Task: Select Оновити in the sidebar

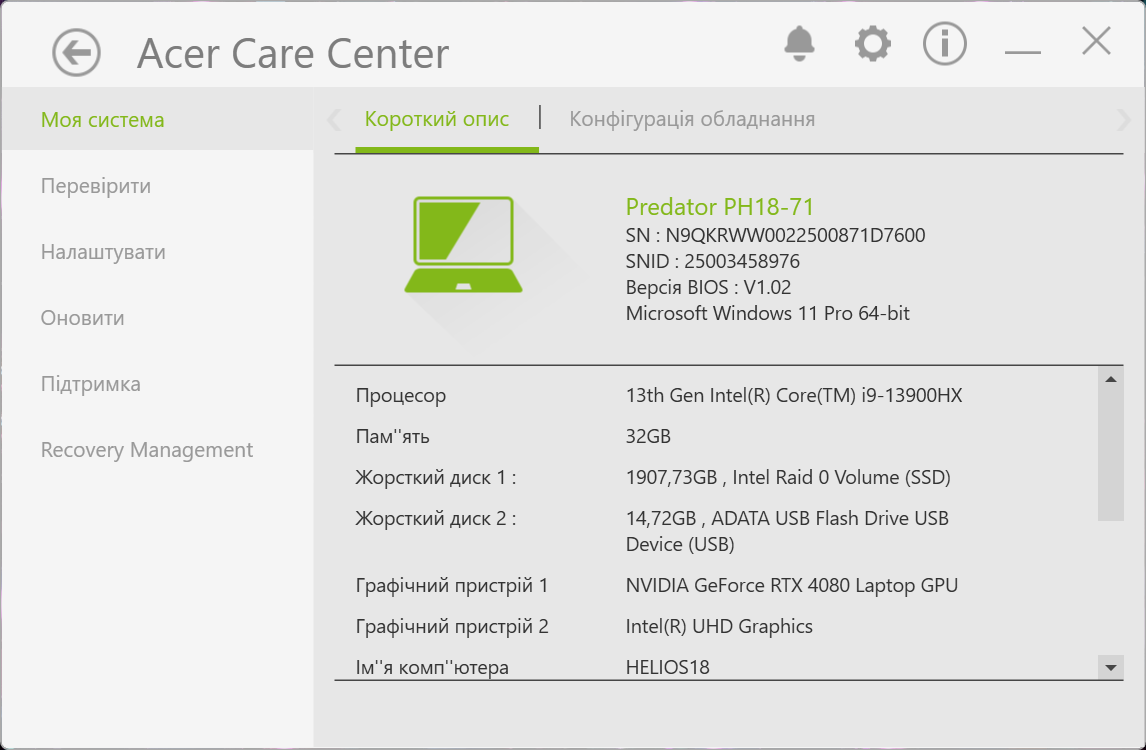Action: tap(83, 318)
